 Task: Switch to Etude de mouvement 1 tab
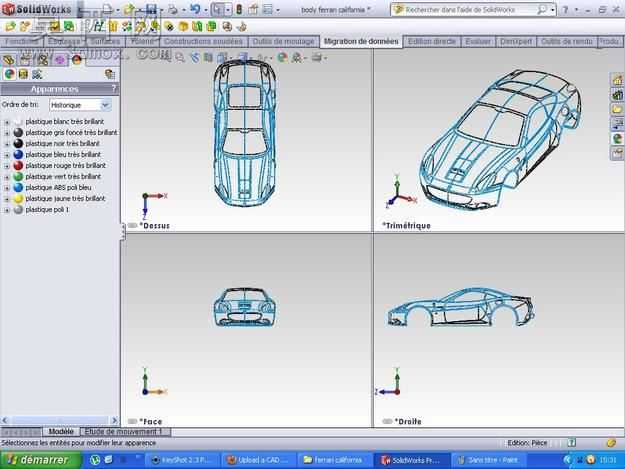point(124,432)
